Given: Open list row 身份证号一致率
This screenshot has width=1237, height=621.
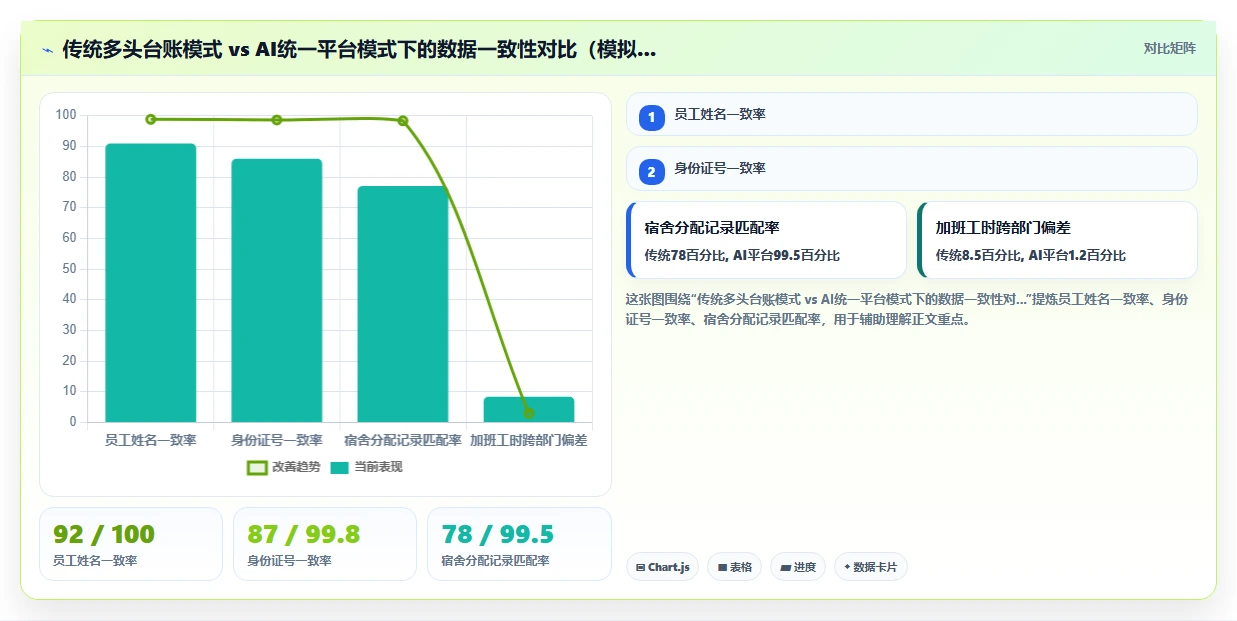Looking at the screenshot, I should 911,168.
